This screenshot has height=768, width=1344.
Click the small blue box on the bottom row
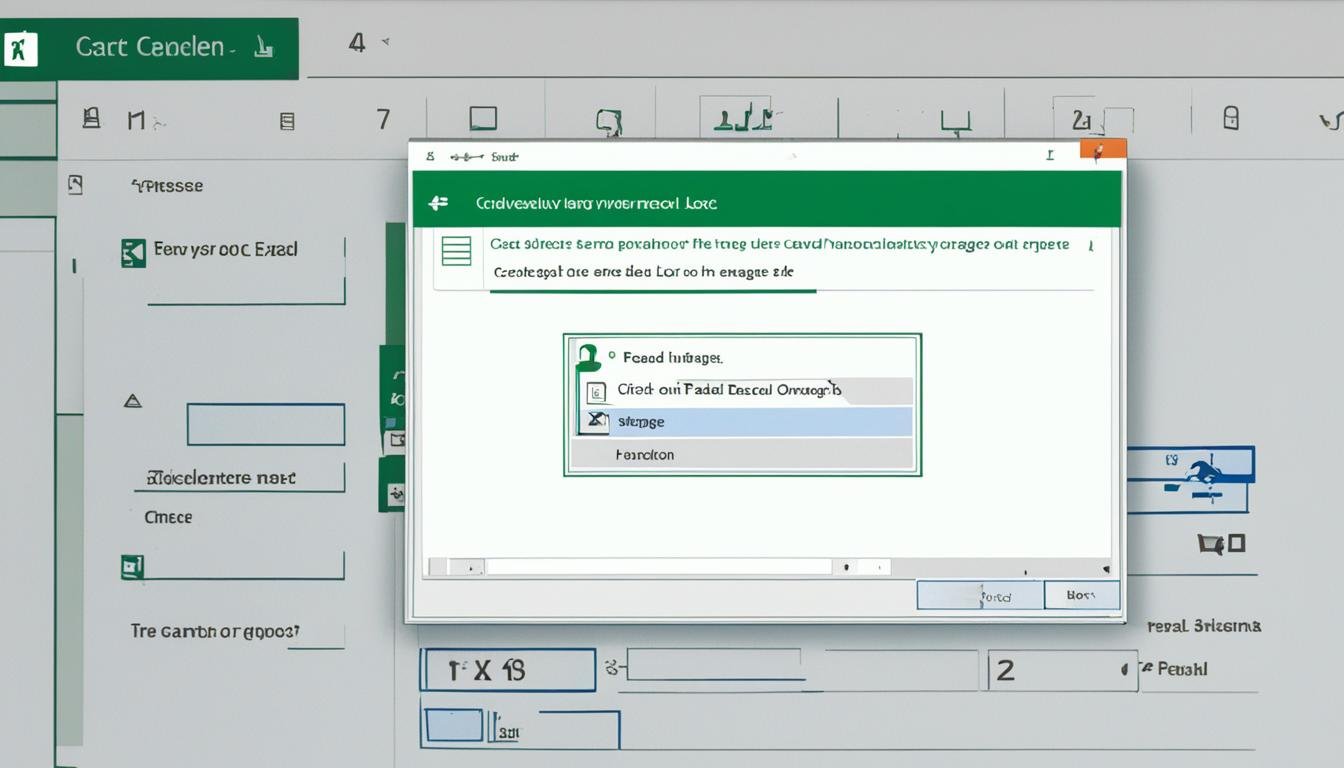pyautogui.click(x=453, y=725)
